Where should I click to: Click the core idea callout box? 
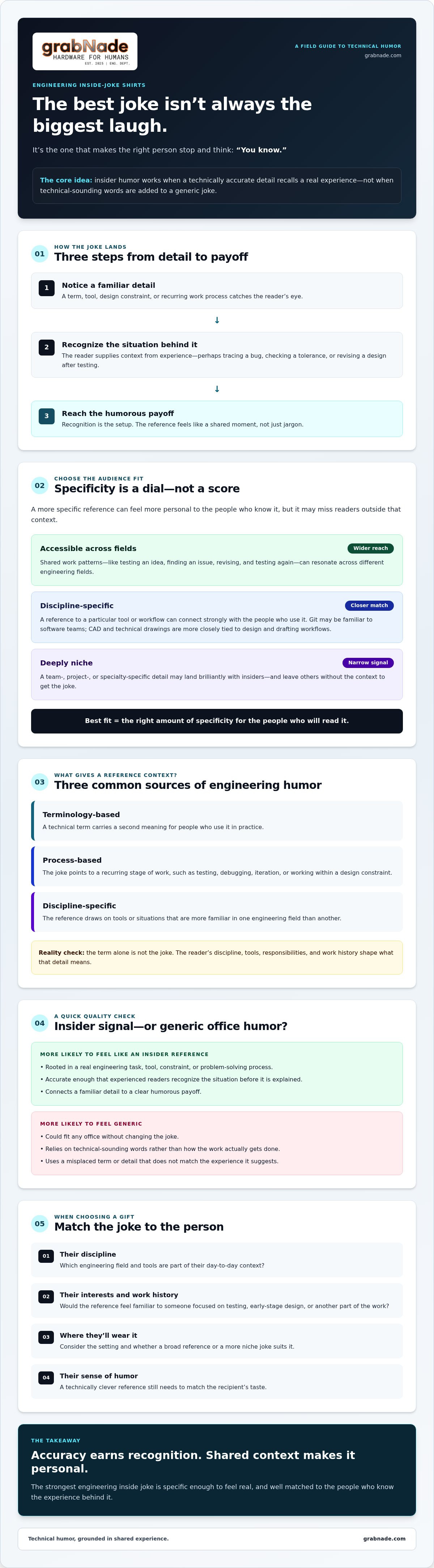point(217,185)
